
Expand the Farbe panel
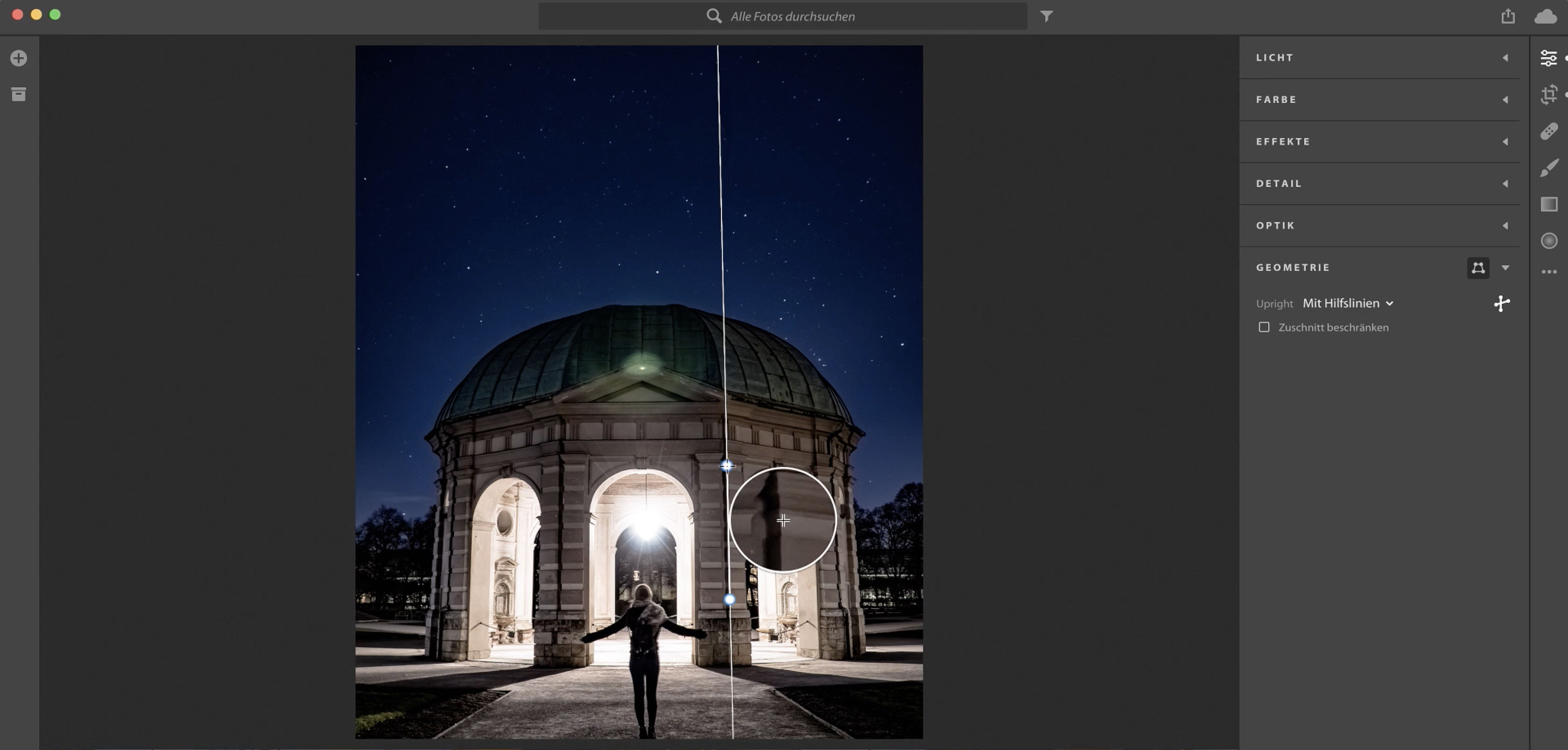click(1505, 100)
